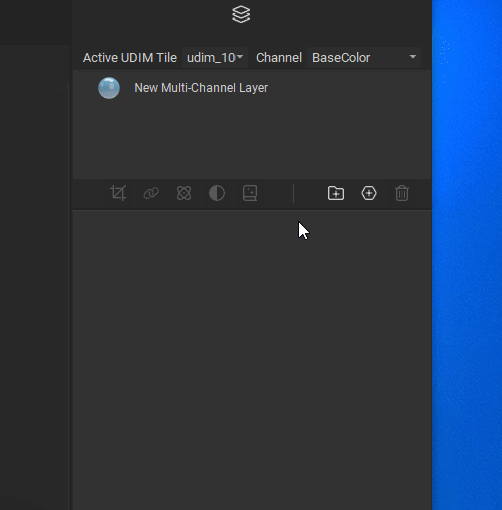Add a new folder with folder-plus icon
Viewport: 502px width, 510px height.
point(336,193)
